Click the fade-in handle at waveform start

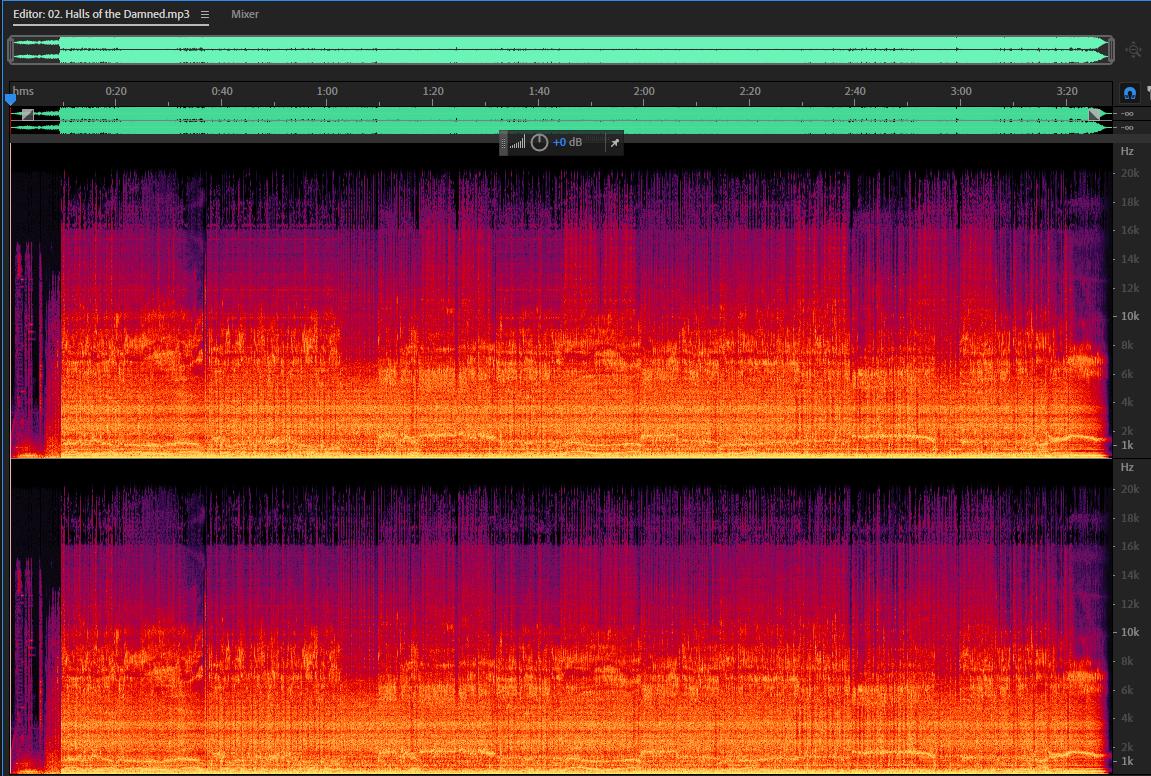(x=27, y=114)
